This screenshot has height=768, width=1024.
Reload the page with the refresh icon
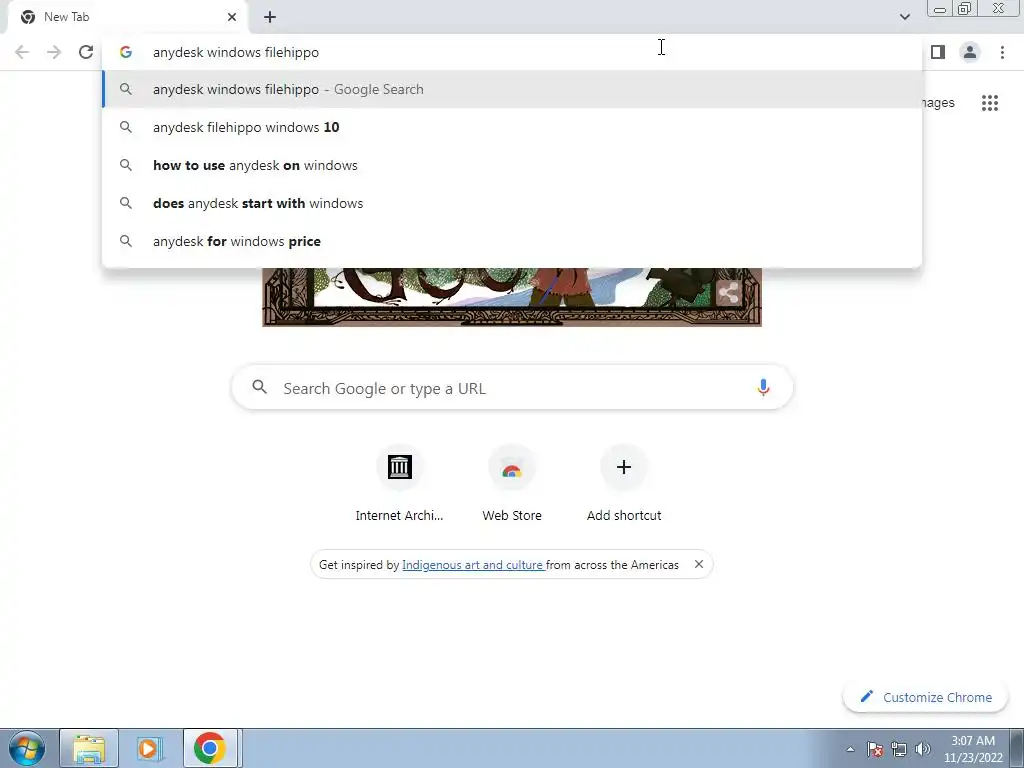[86, 52]
